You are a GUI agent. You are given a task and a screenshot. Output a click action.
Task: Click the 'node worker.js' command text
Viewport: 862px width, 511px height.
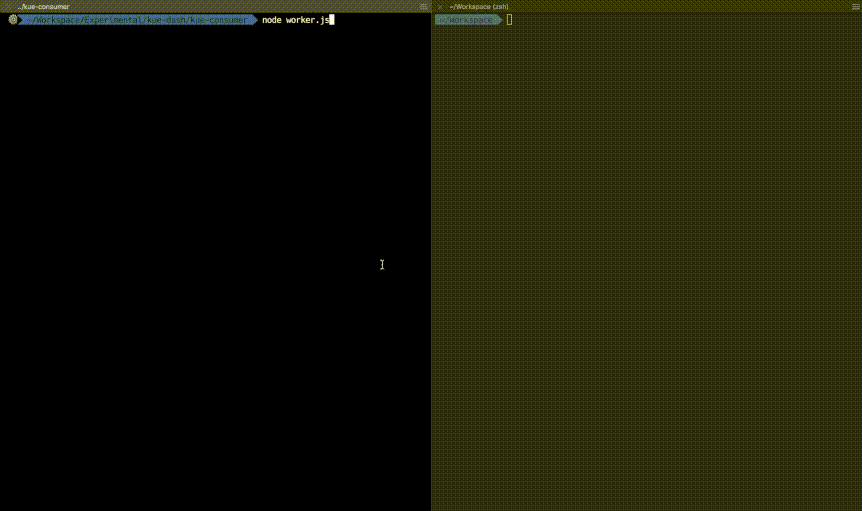pyautogui.click(x=295, y=20)
